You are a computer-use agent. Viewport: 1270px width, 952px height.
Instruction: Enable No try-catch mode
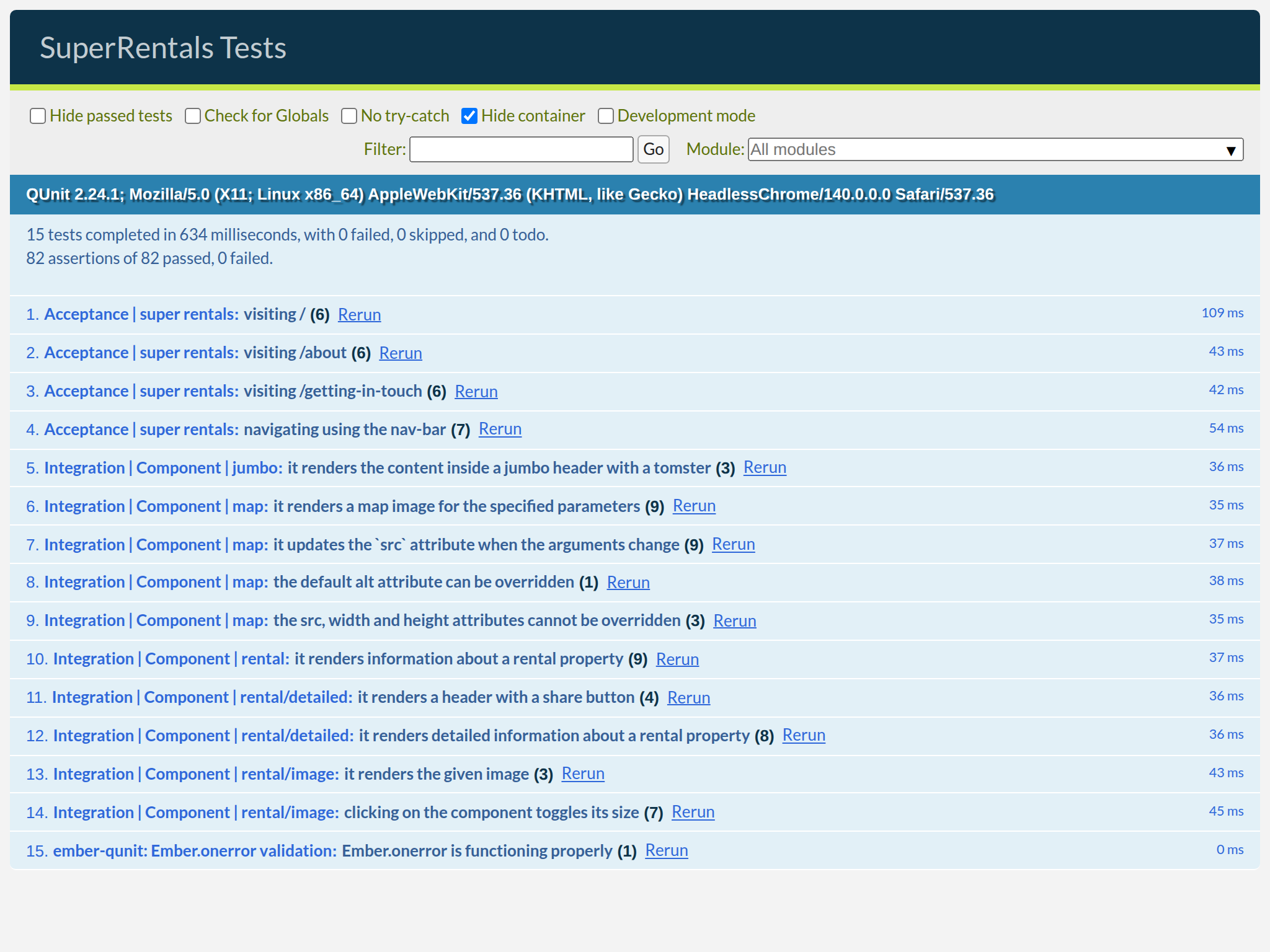click(349, 115)
